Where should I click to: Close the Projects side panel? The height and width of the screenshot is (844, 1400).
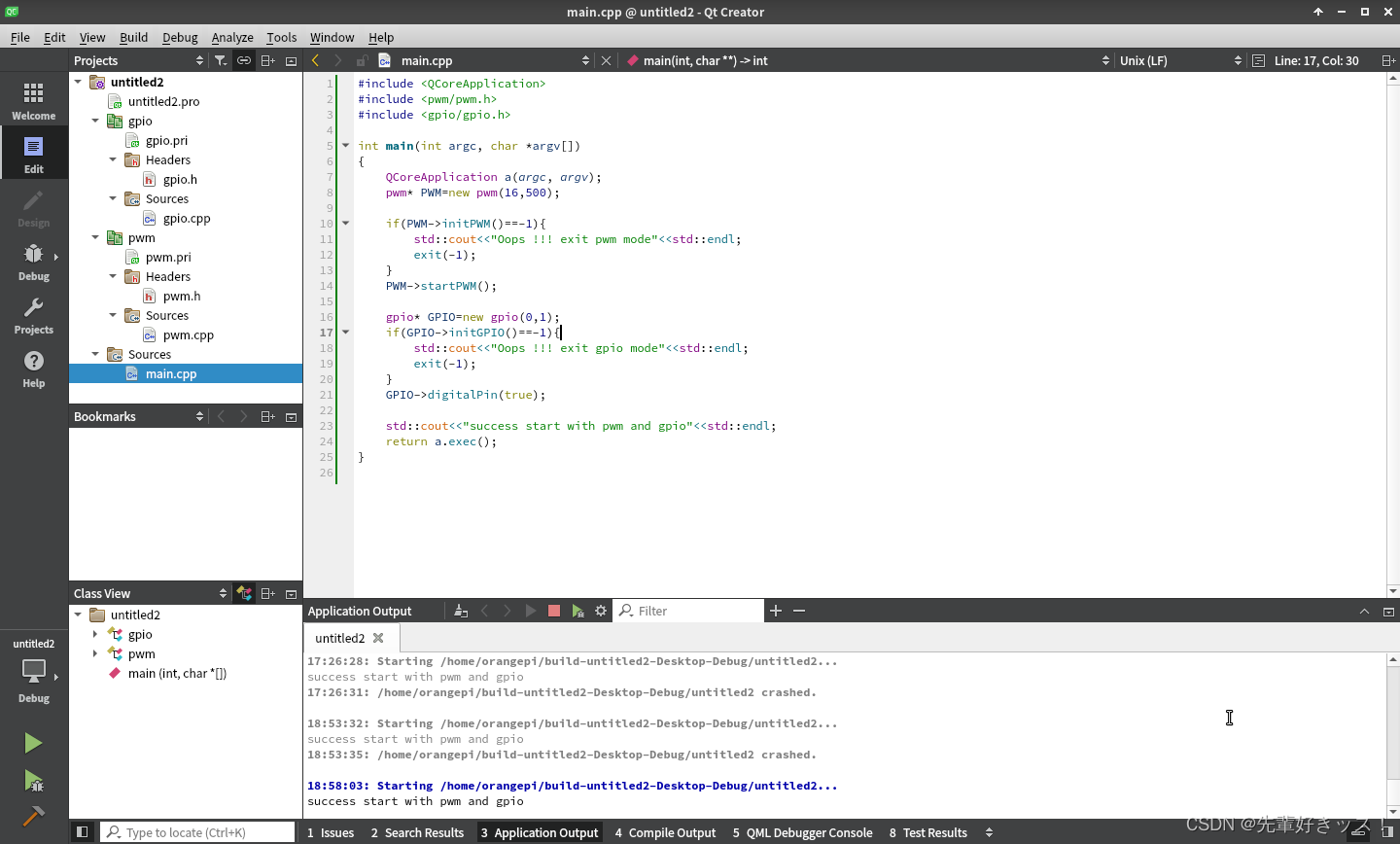point(291,60)
